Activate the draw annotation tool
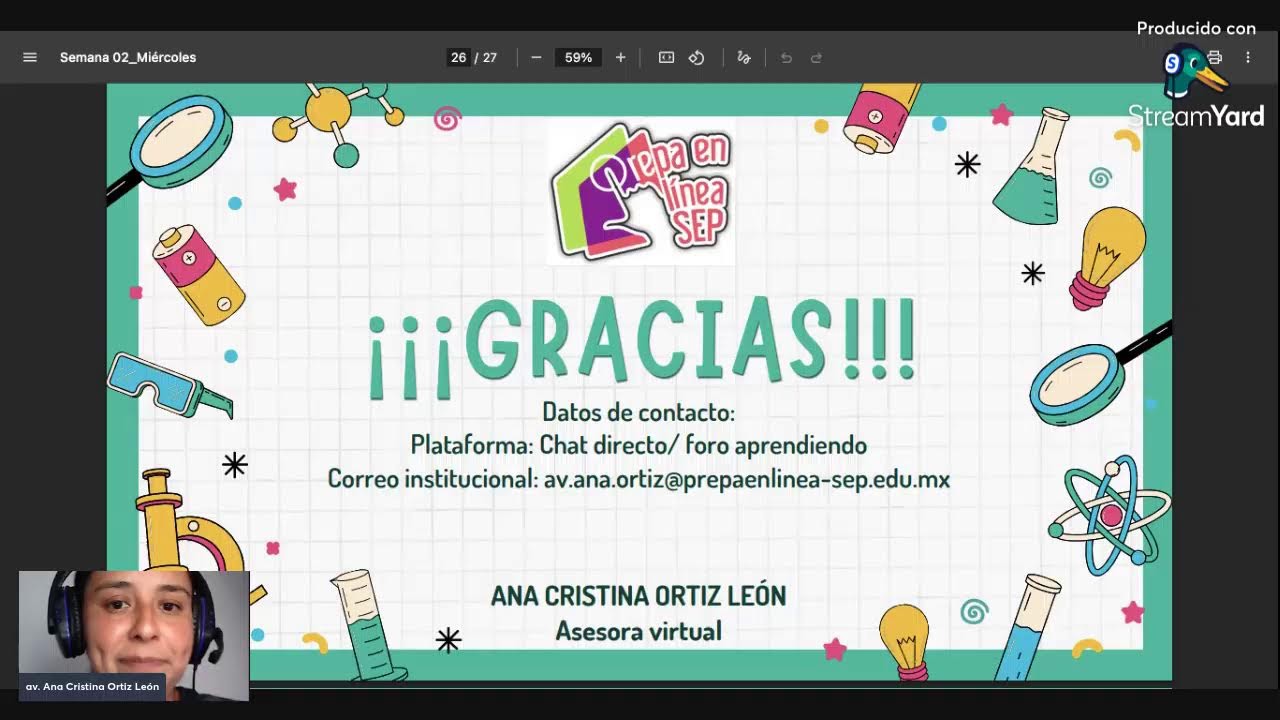1280x720 pixels. 744,58
